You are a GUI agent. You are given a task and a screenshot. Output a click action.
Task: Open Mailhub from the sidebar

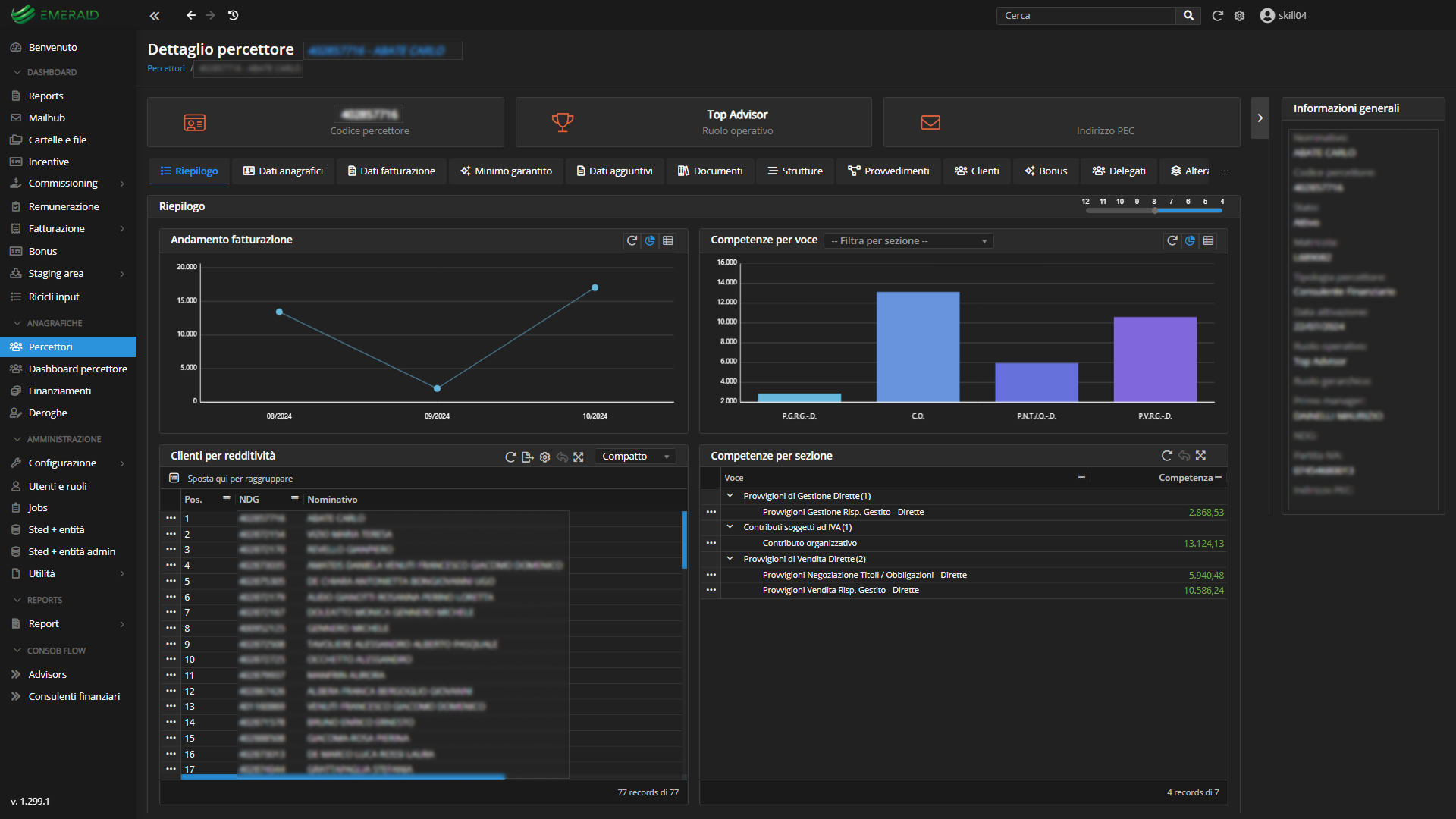tap(68, 118)
